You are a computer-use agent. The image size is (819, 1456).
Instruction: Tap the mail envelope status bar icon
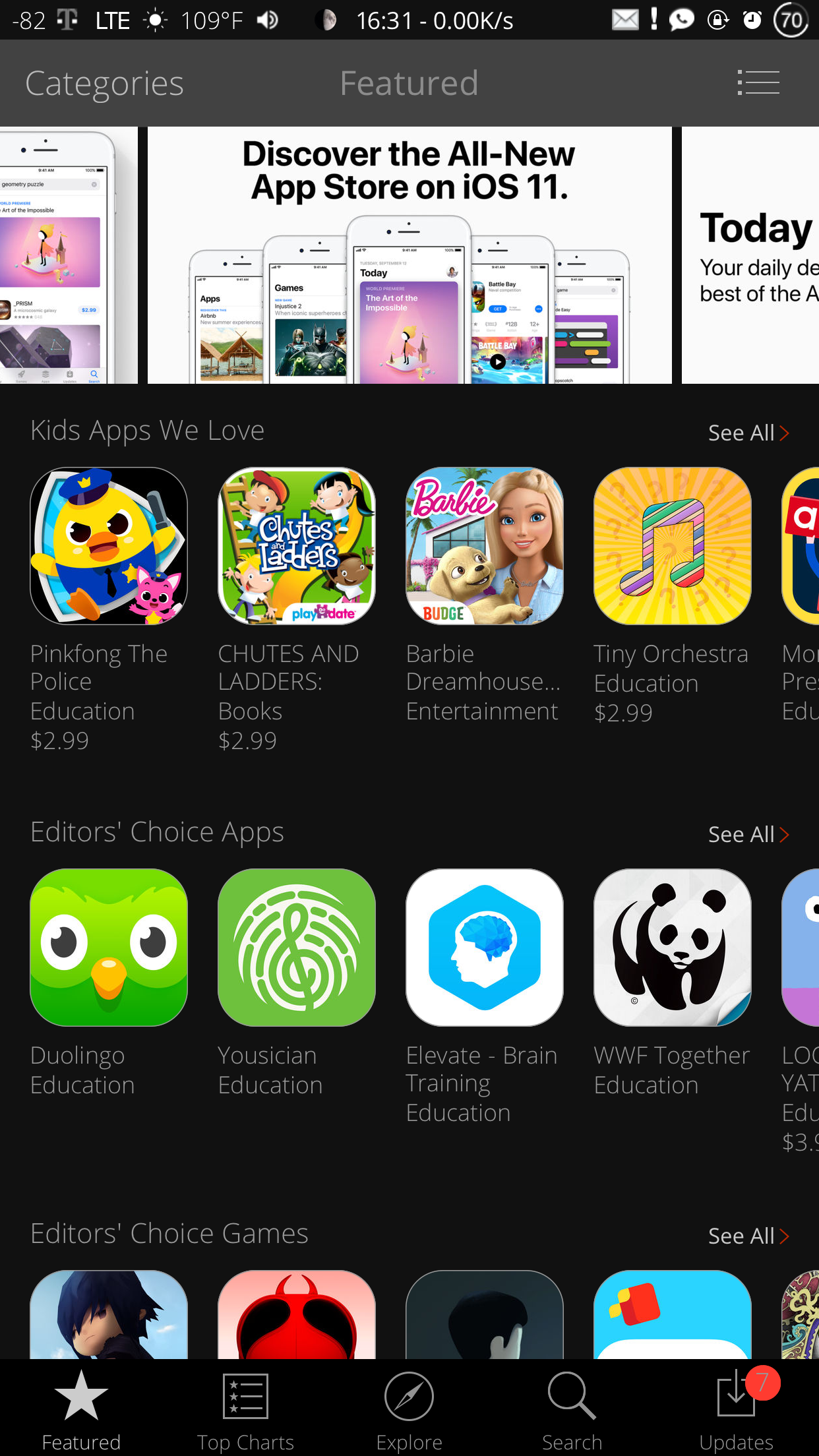[x=625, y=20]
